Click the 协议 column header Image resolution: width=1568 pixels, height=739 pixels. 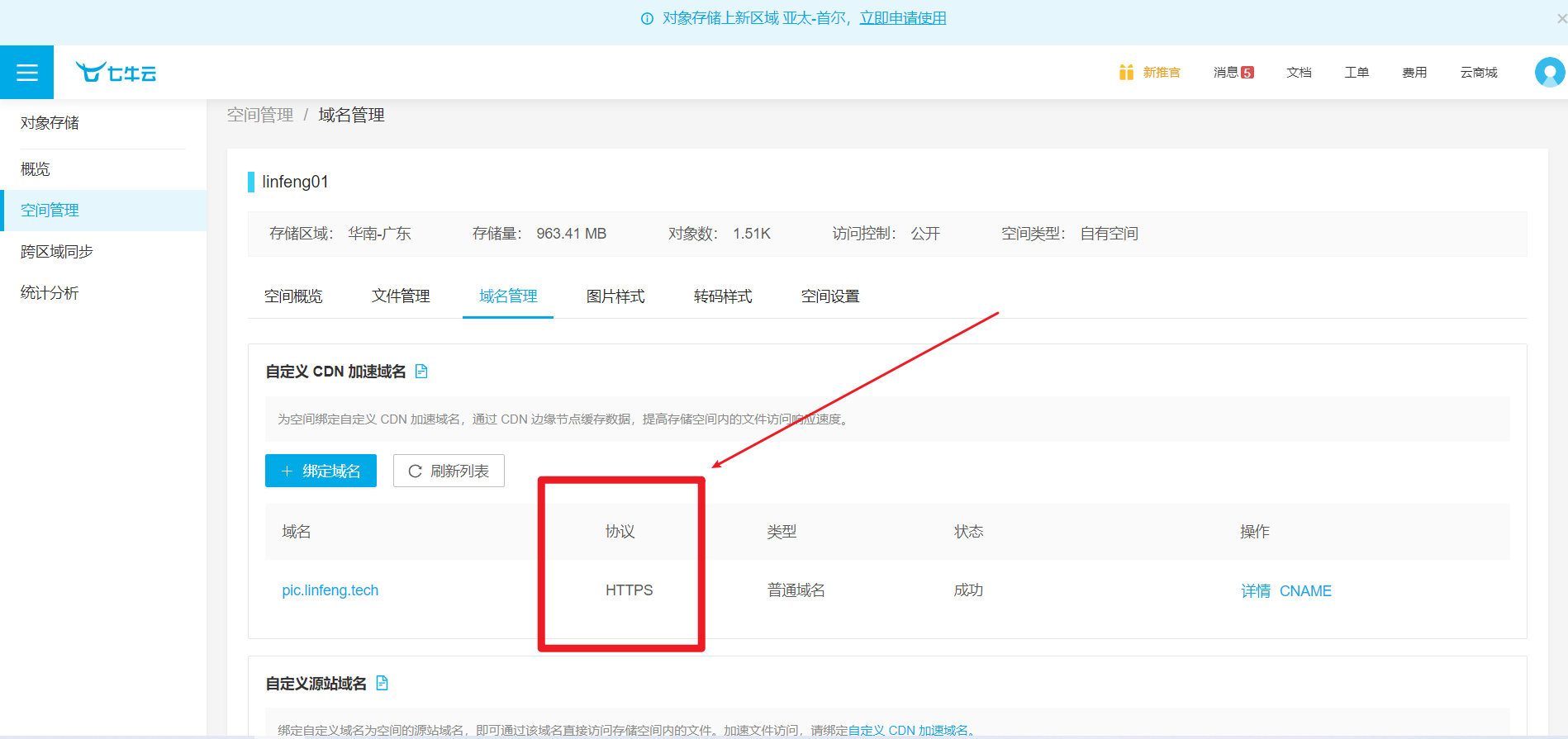[620, 532]
